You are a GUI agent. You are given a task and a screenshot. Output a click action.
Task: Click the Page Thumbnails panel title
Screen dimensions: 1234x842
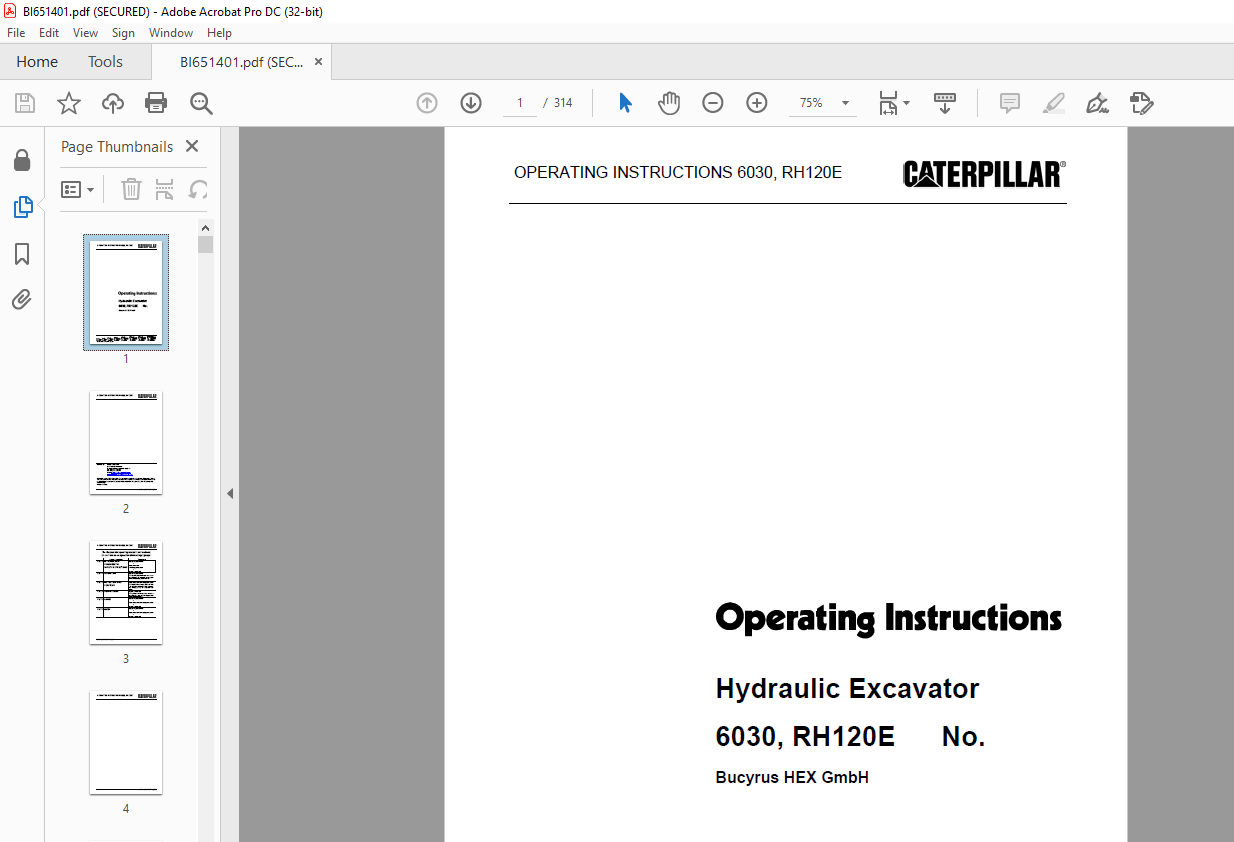[117, 146]
